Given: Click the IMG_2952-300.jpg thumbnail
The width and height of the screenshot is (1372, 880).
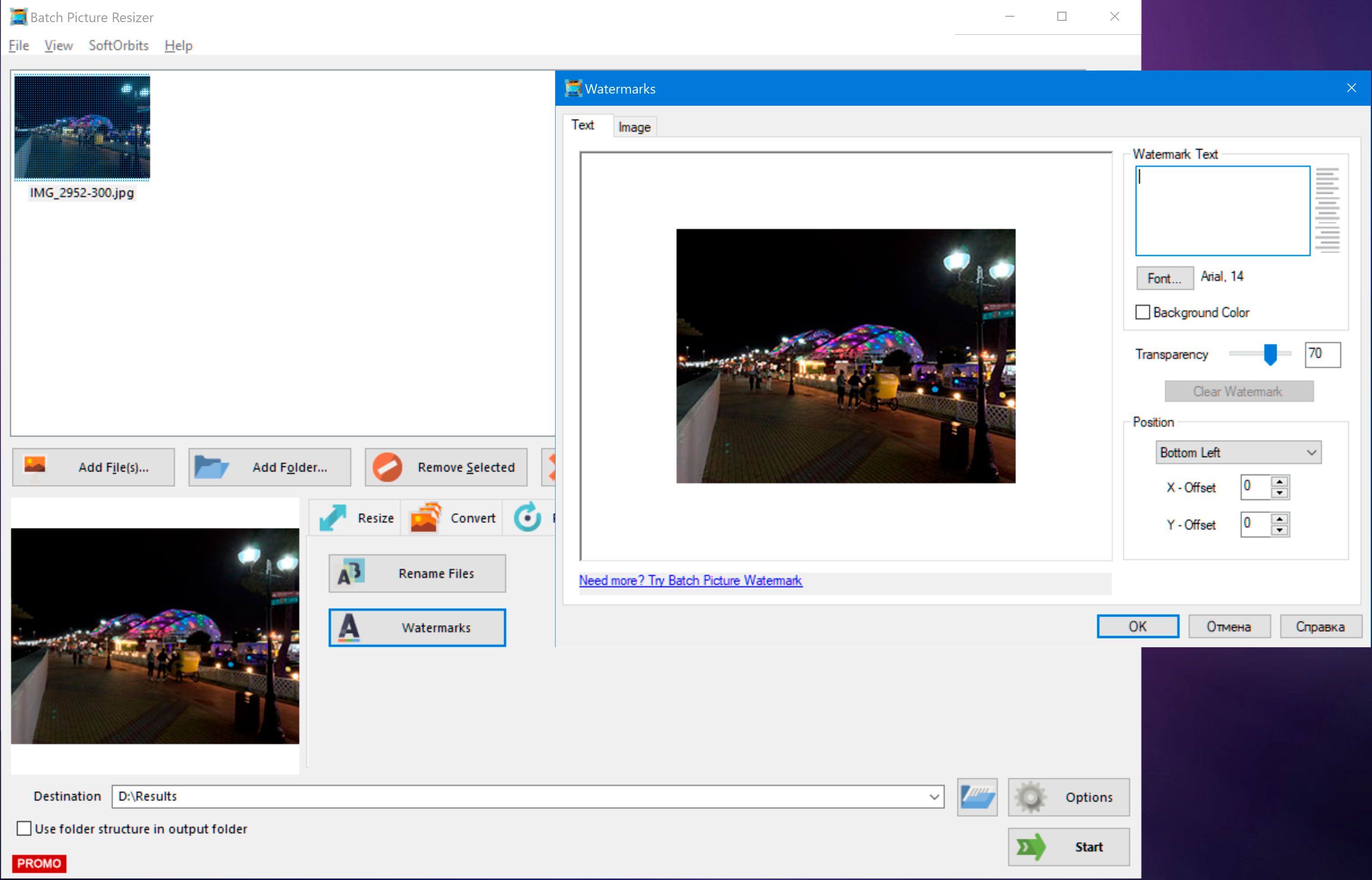Looking at the screenshot, I should [x=84, y=127].
